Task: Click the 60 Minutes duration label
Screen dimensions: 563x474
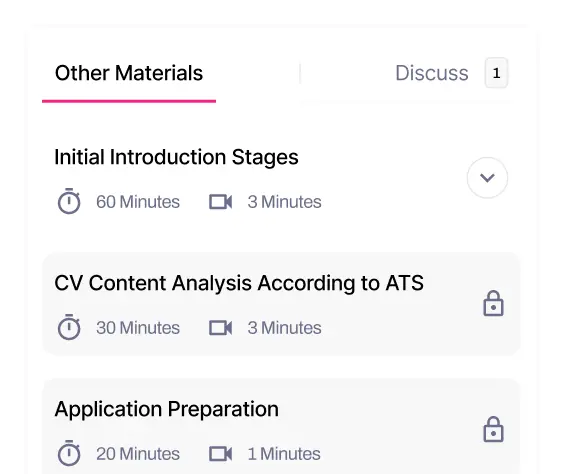Action: (x=138, y=202)
